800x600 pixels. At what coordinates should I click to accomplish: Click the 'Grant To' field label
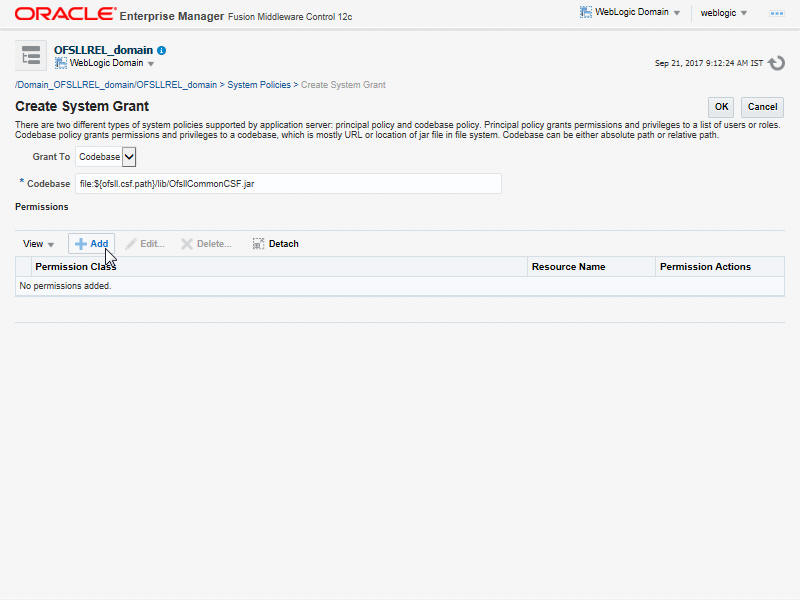click(x=51, y=157)
